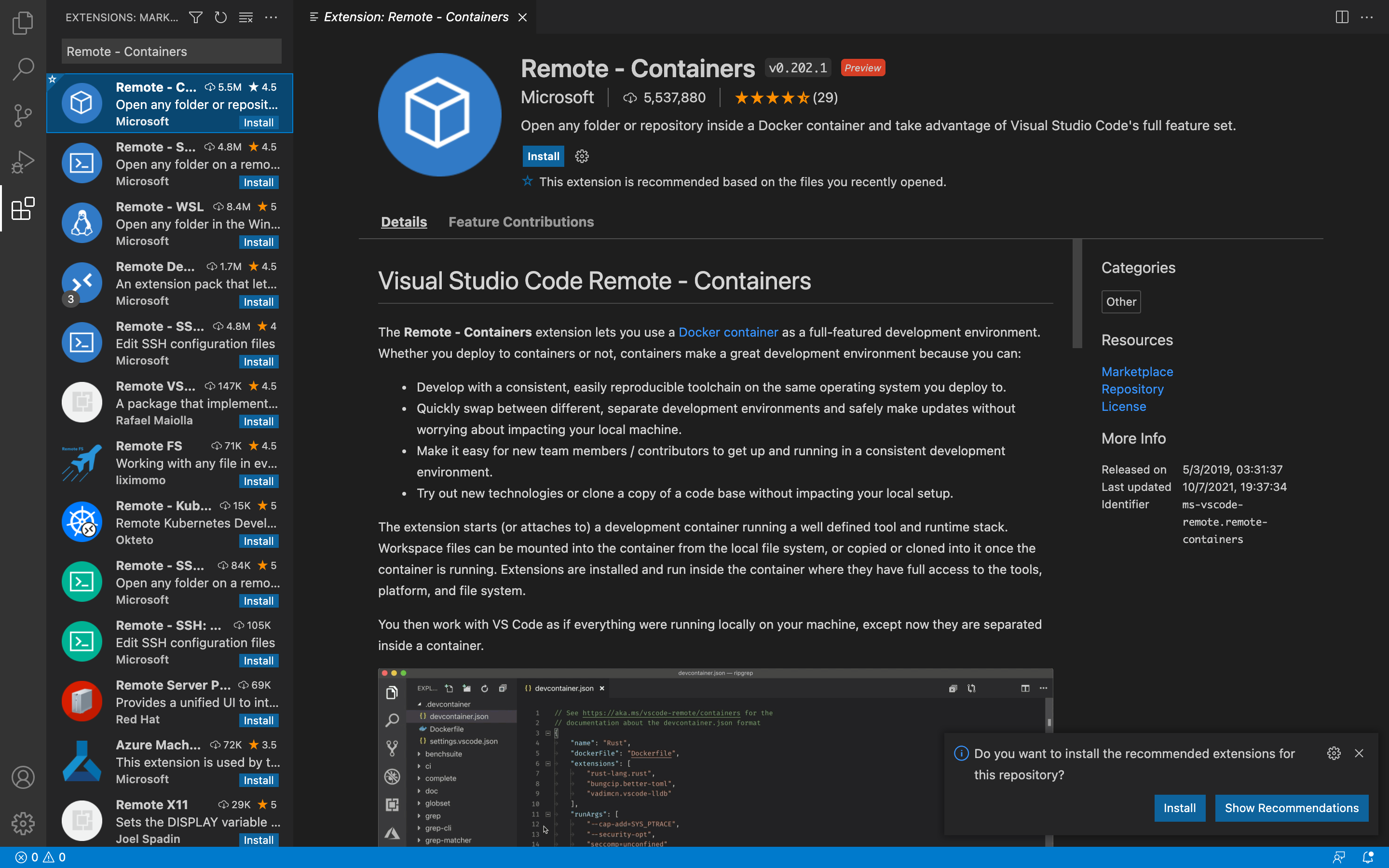Select Remote - Containers extension icon in list
The height and width of the screenshot is (868, 1389).
pos(82,103)
